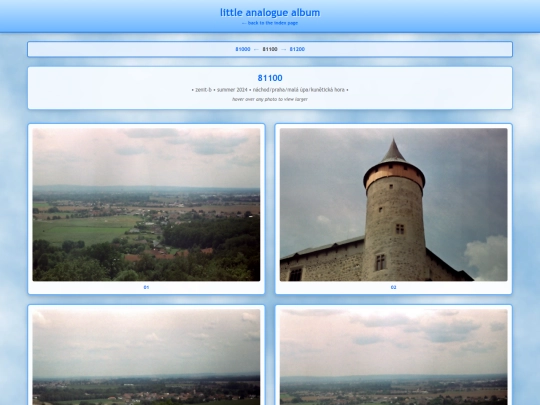540x405 pixels.
Task: Open the third photo in the left column
Action: [146, 357]
